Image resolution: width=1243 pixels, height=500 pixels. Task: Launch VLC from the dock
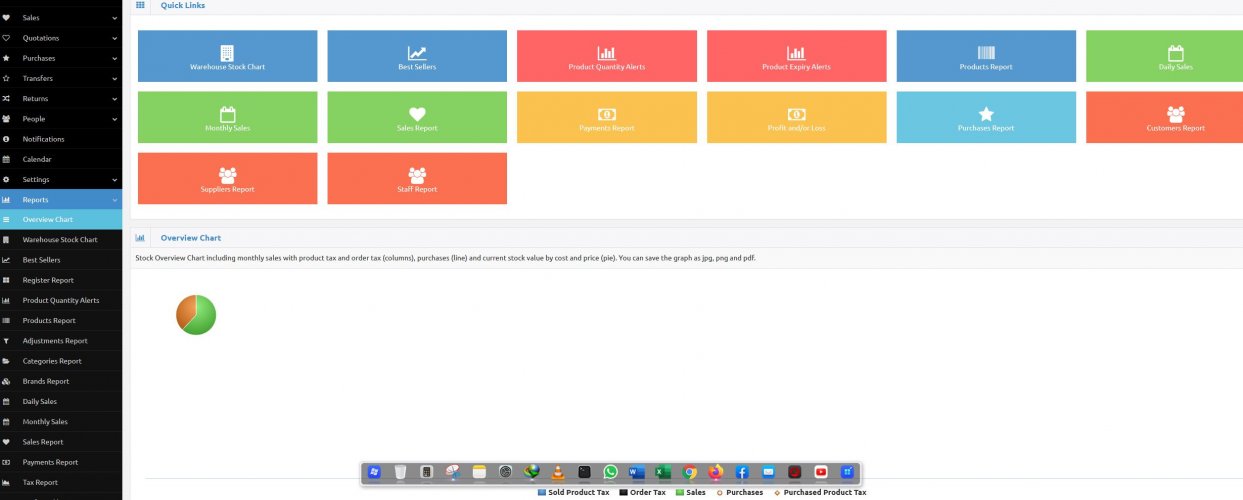(x=558, y=472)
